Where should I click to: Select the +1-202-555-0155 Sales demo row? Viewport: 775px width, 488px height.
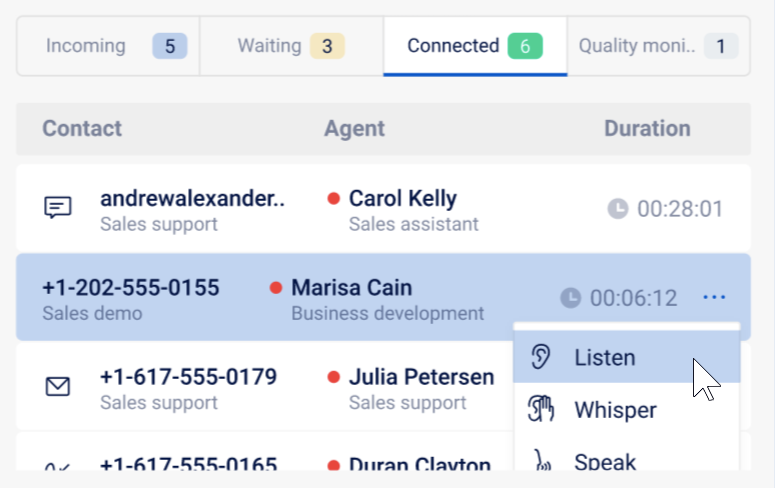click(x=383, y=297)
